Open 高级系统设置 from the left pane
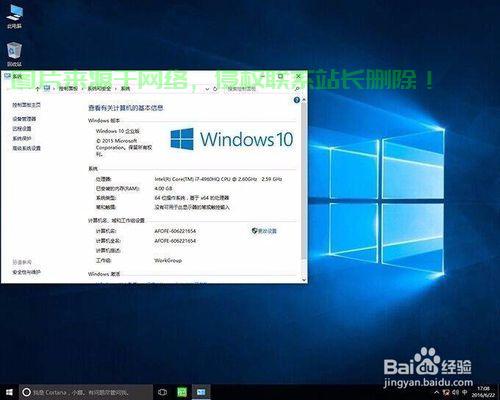 pos(26,148)
